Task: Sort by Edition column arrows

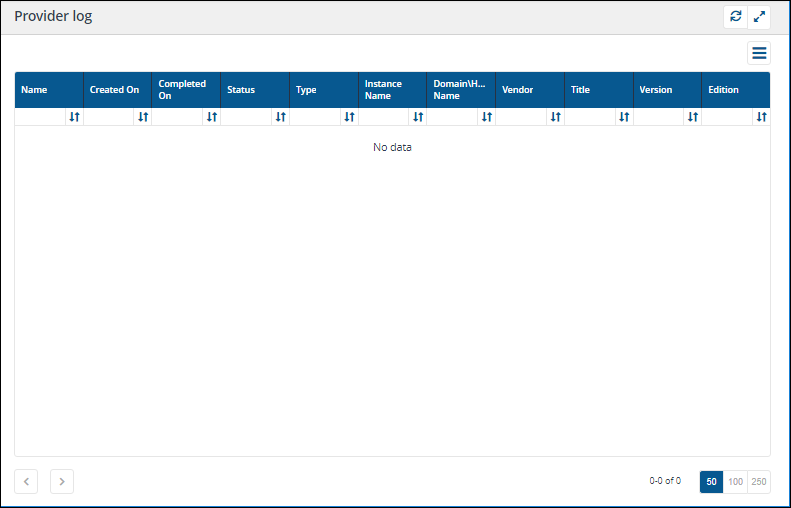Action: (761, 117)
